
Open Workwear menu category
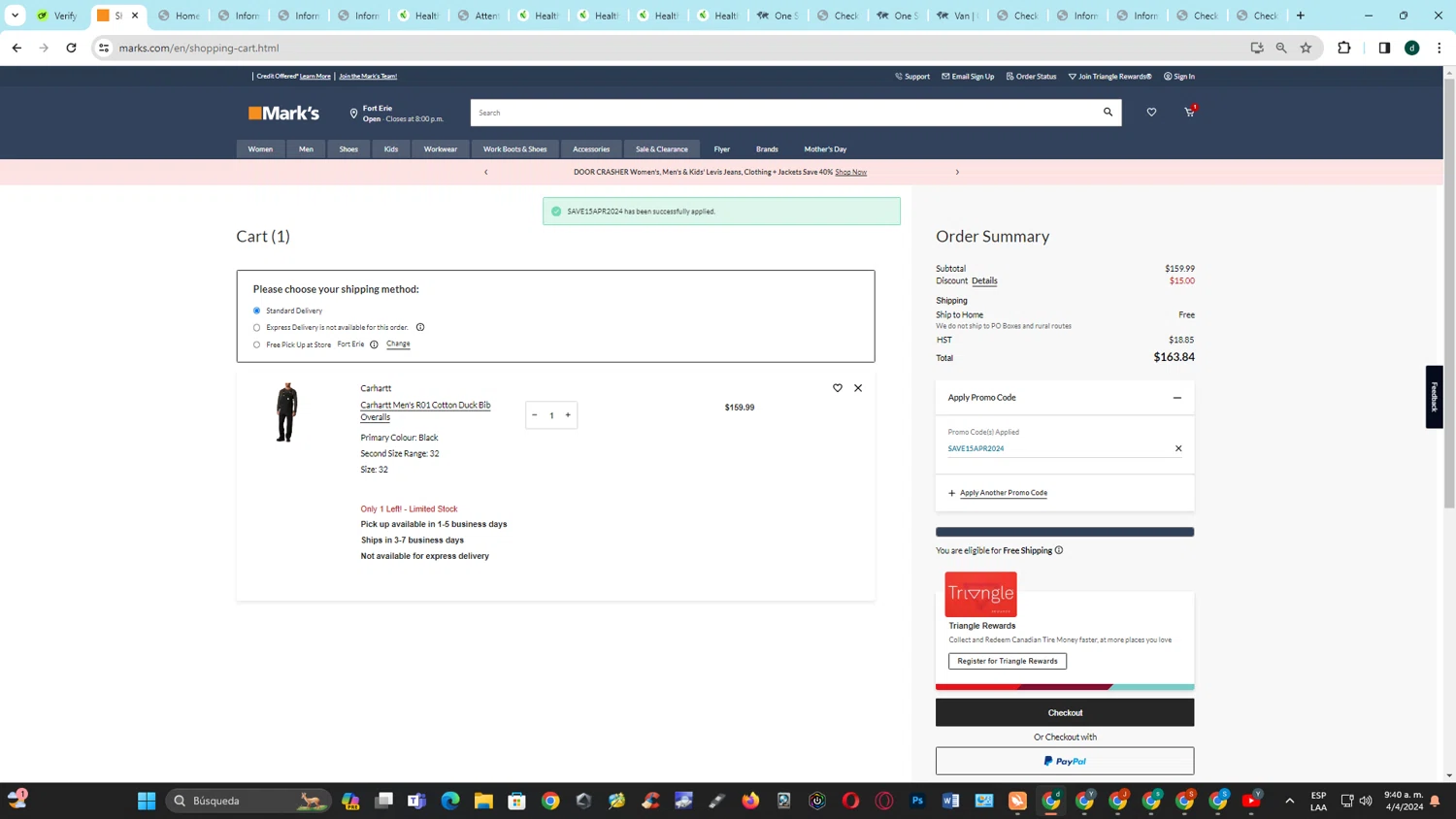[x=441, y=149]
